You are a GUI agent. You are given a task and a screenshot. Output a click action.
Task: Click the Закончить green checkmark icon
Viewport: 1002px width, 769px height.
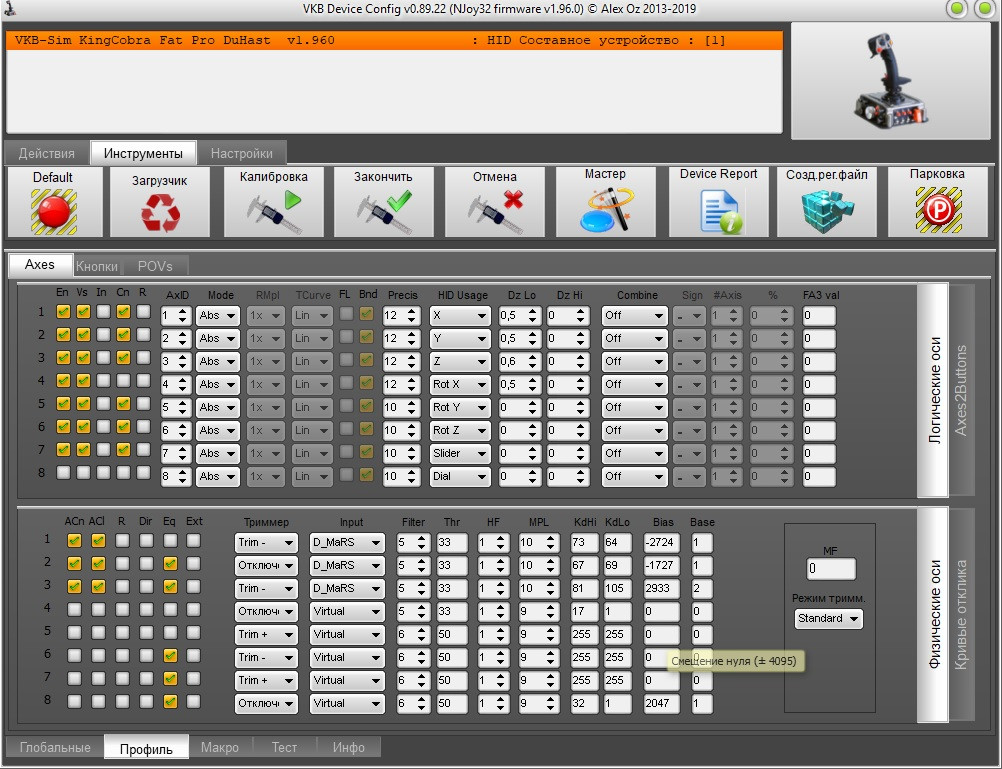point(383,212)
